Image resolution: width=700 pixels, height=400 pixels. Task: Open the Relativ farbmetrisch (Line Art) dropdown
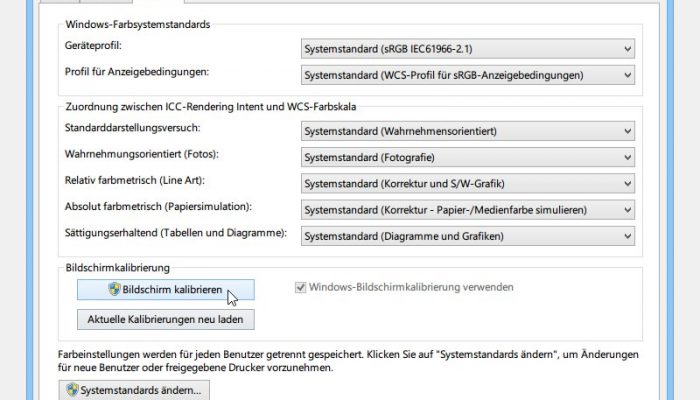pyautogui.click(x=467, y=183)
